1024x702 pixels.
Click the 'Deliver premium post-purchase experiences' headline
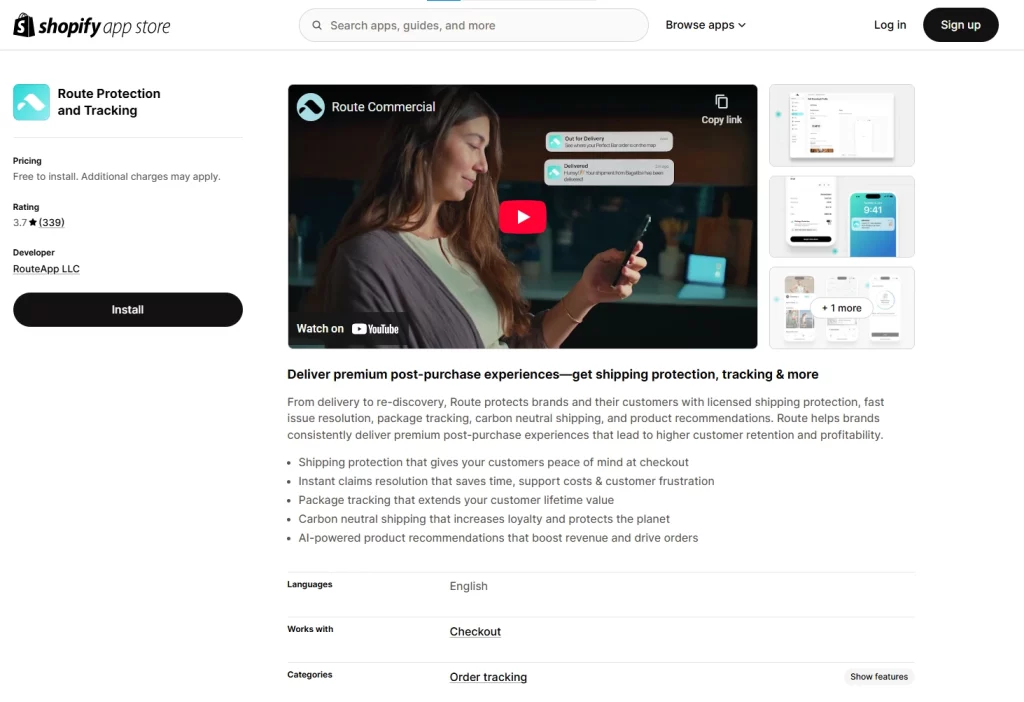(x=552, y=374)
